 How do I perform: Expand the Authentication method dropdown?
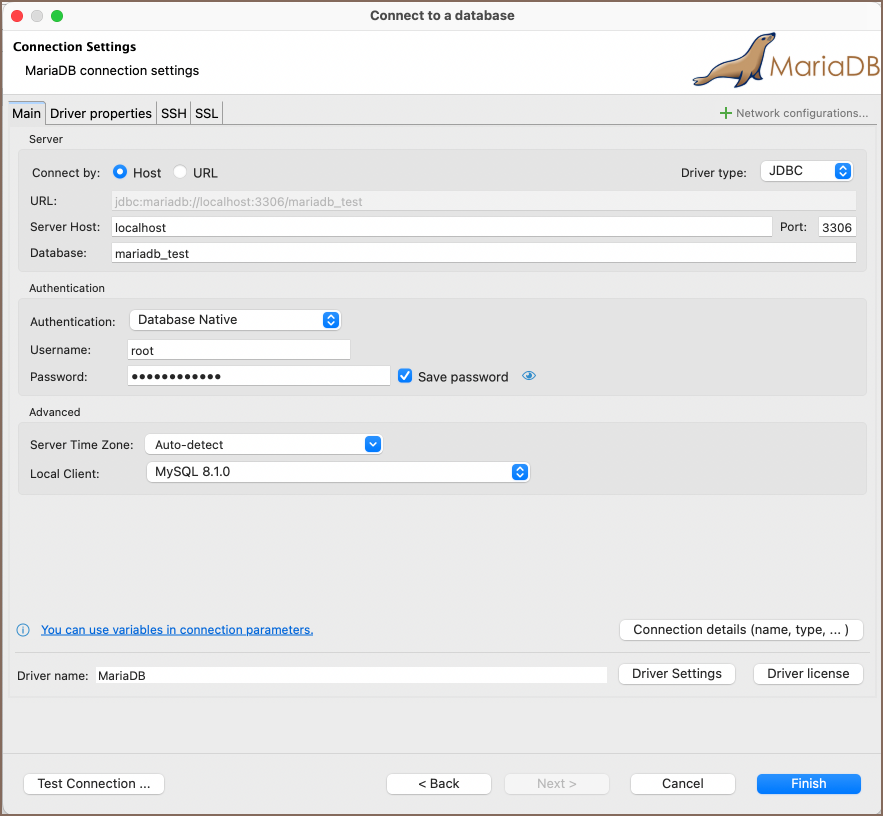tap(235, 320)
